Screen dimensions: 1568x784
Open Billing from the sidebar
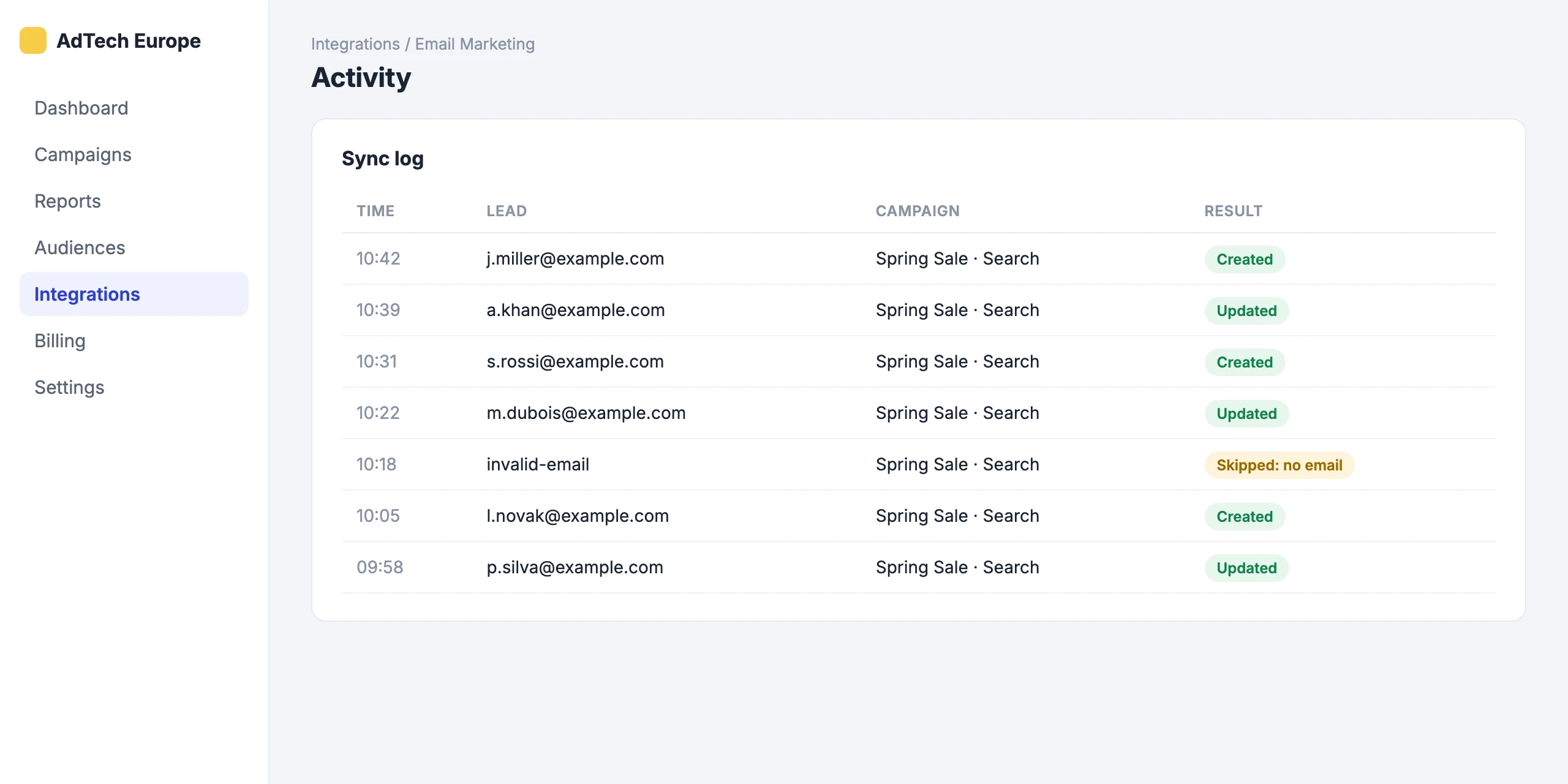134,341
